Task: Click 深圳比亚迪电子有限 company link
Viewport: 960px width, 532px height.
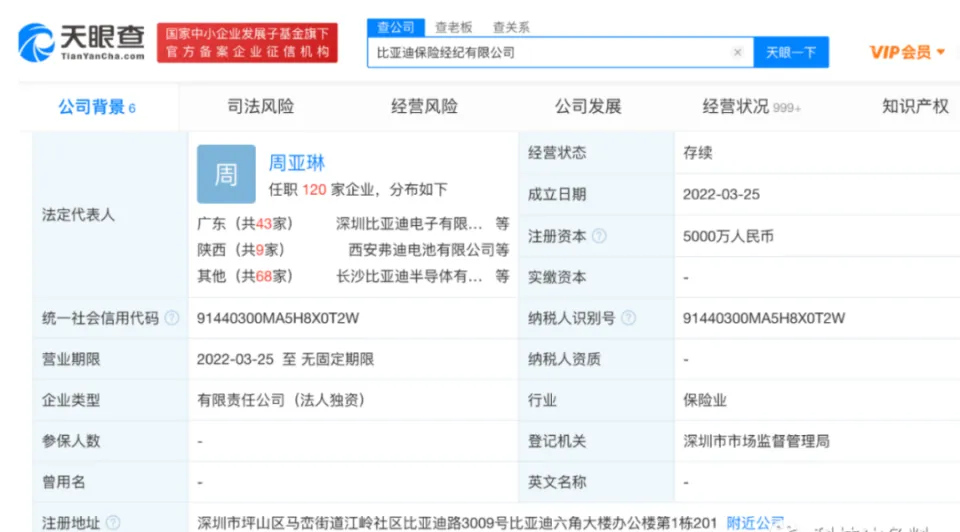Action: point(409,224)
